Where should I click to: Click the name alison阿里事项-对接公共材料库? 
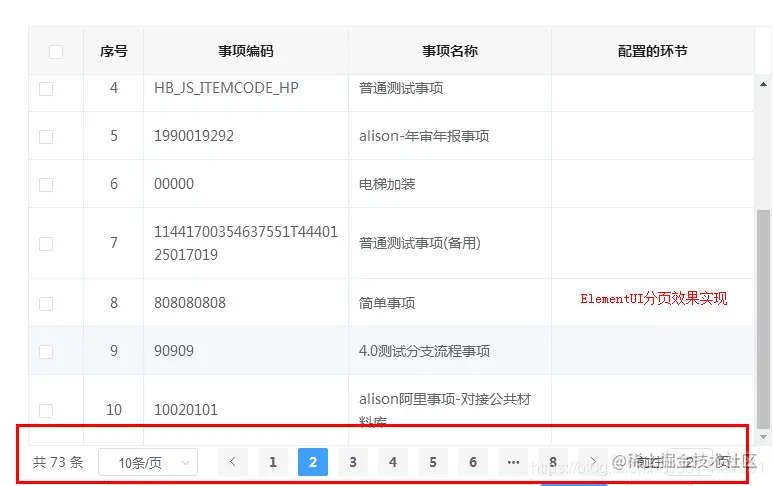coord(445,410)
